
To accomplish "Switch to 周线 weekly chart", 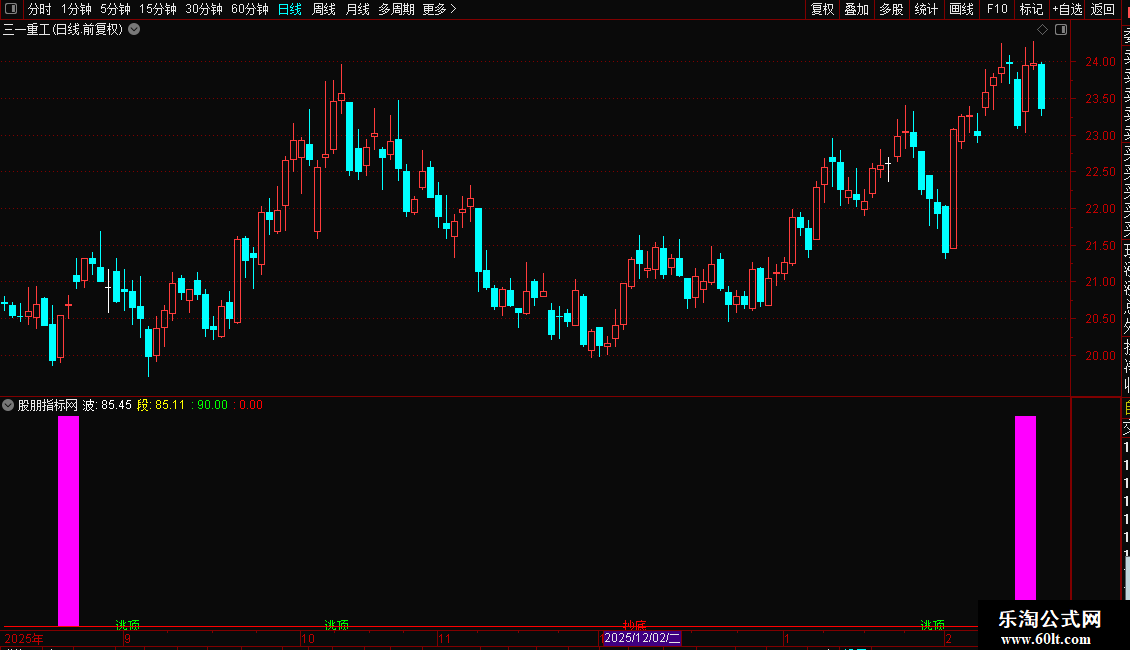I will pyautogui.click(x=324, y=9).
